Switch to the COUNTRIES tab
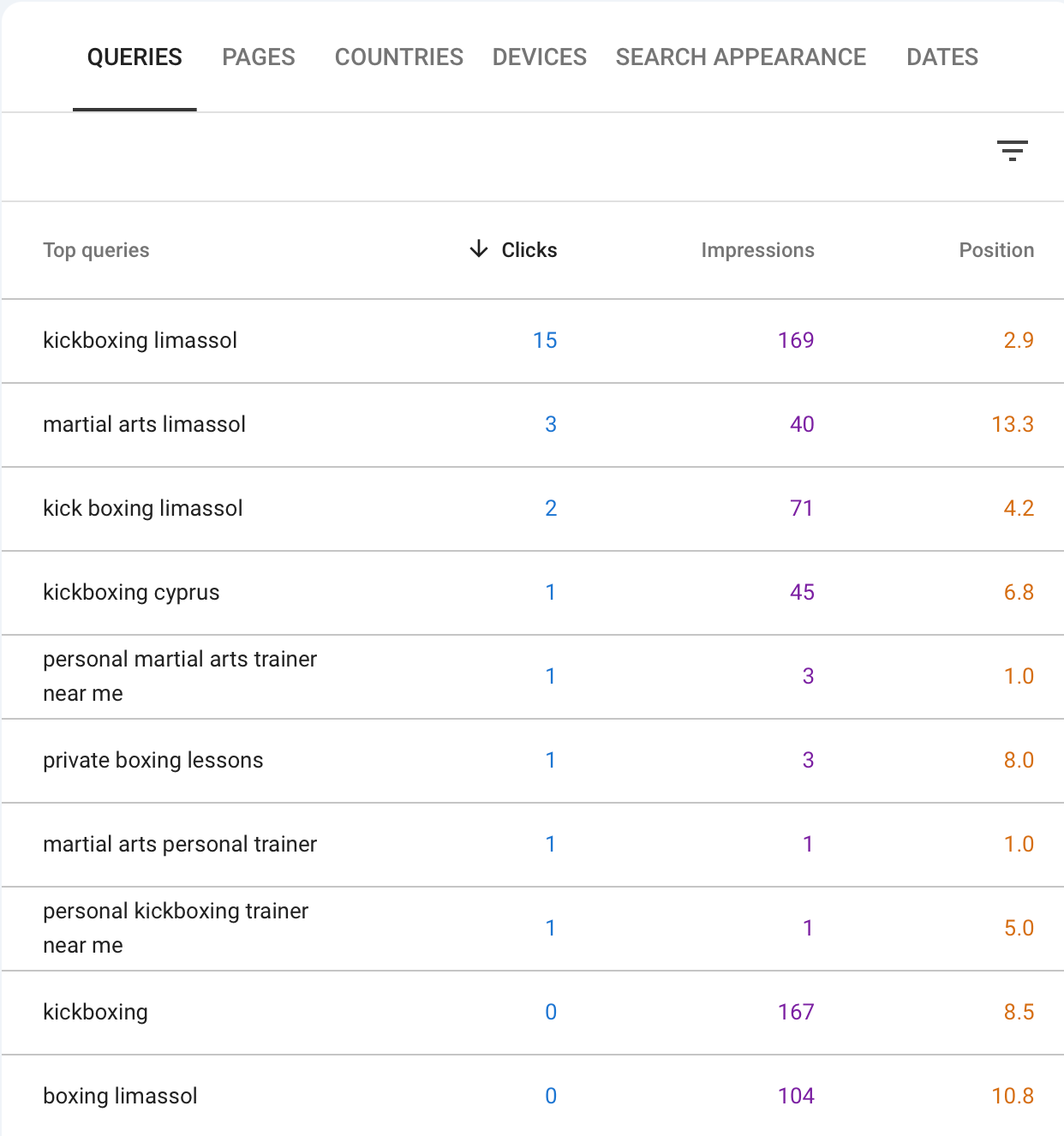 pyautogui.click(x=398, y=57)
